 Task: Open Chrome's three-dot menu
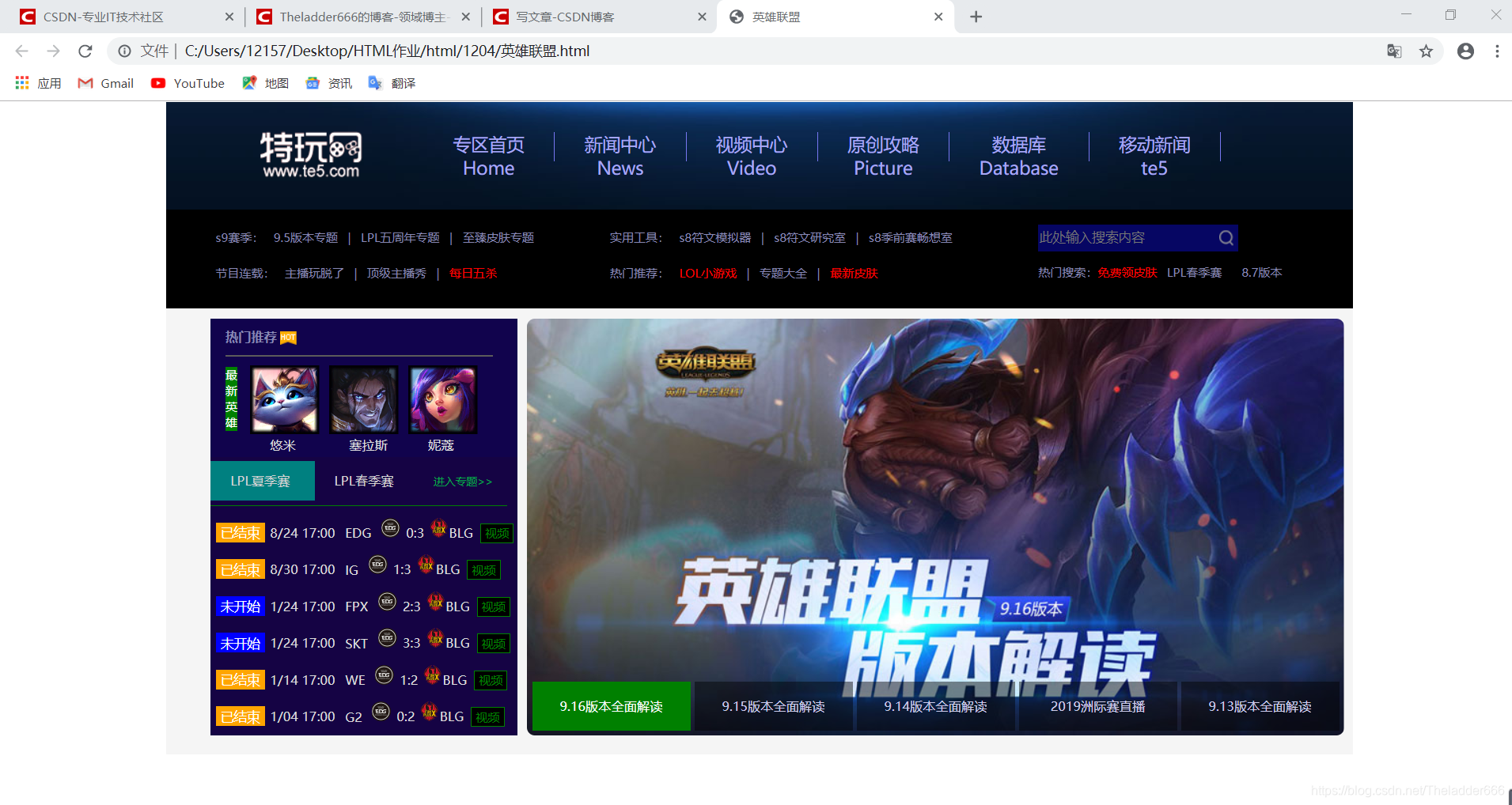pyautogui.click(x=1497, y=51)
